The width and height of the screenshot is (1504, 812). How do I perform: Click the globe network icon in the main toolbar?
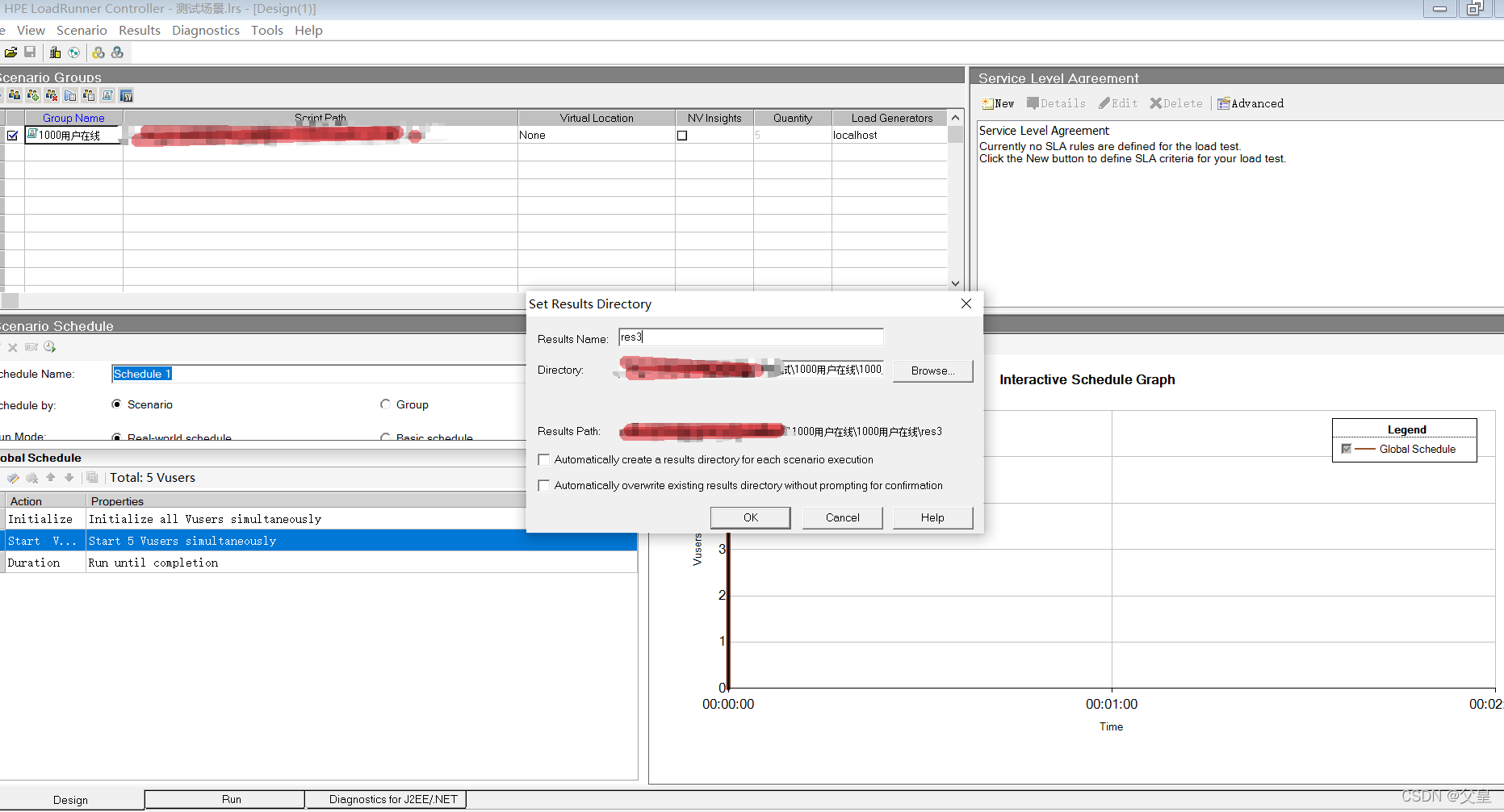coord(74,52)
